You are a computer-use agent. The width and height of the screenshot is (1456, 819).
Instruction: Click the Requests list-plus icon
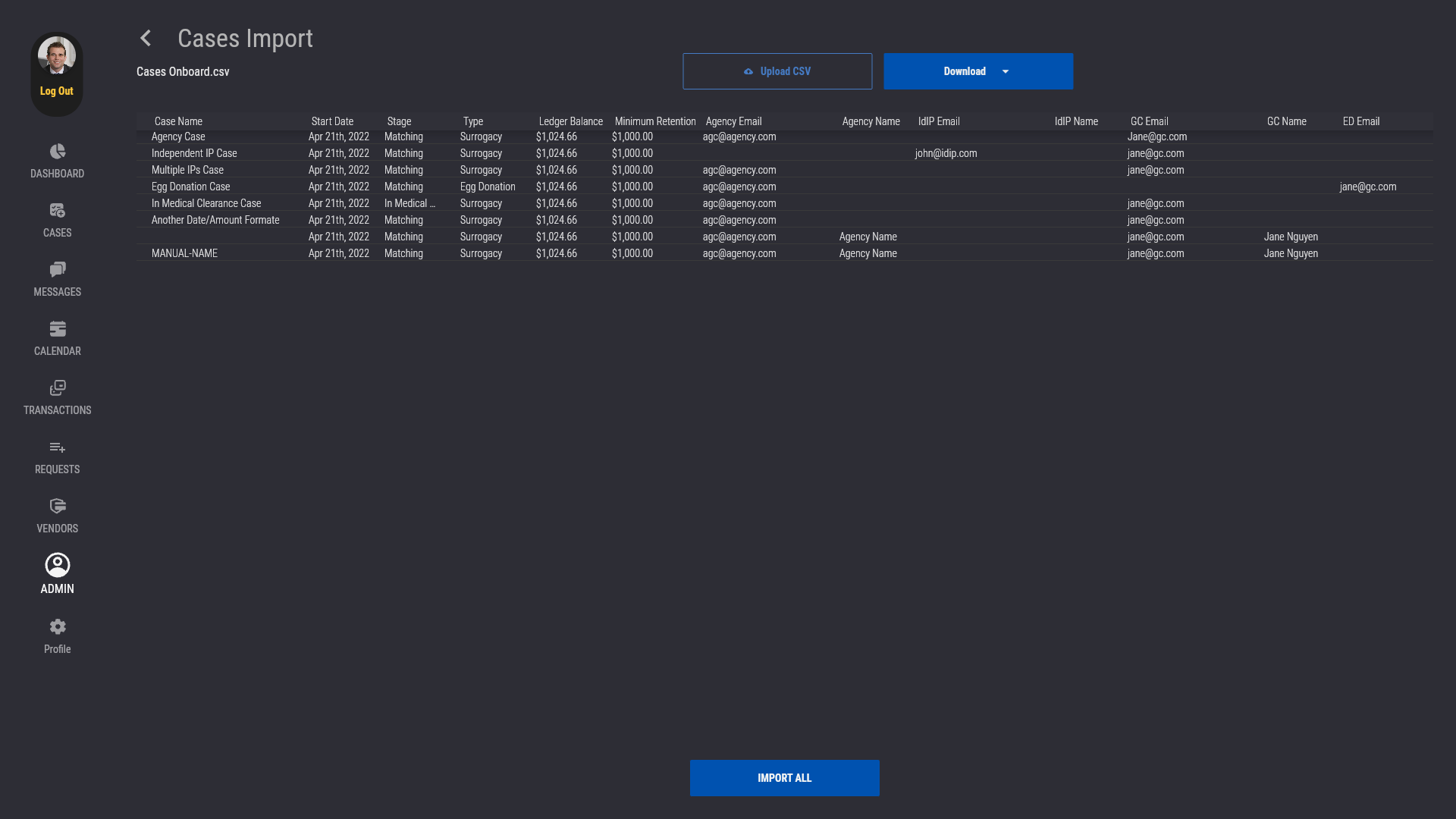click(58, 447)
